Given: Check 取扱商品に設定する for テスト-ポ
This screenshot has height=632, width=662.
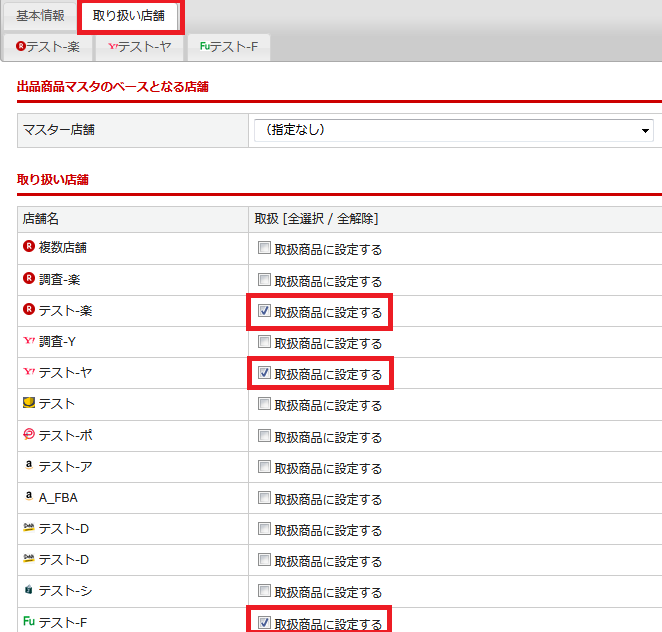Looking at the screenshot, I should [264, 435].
